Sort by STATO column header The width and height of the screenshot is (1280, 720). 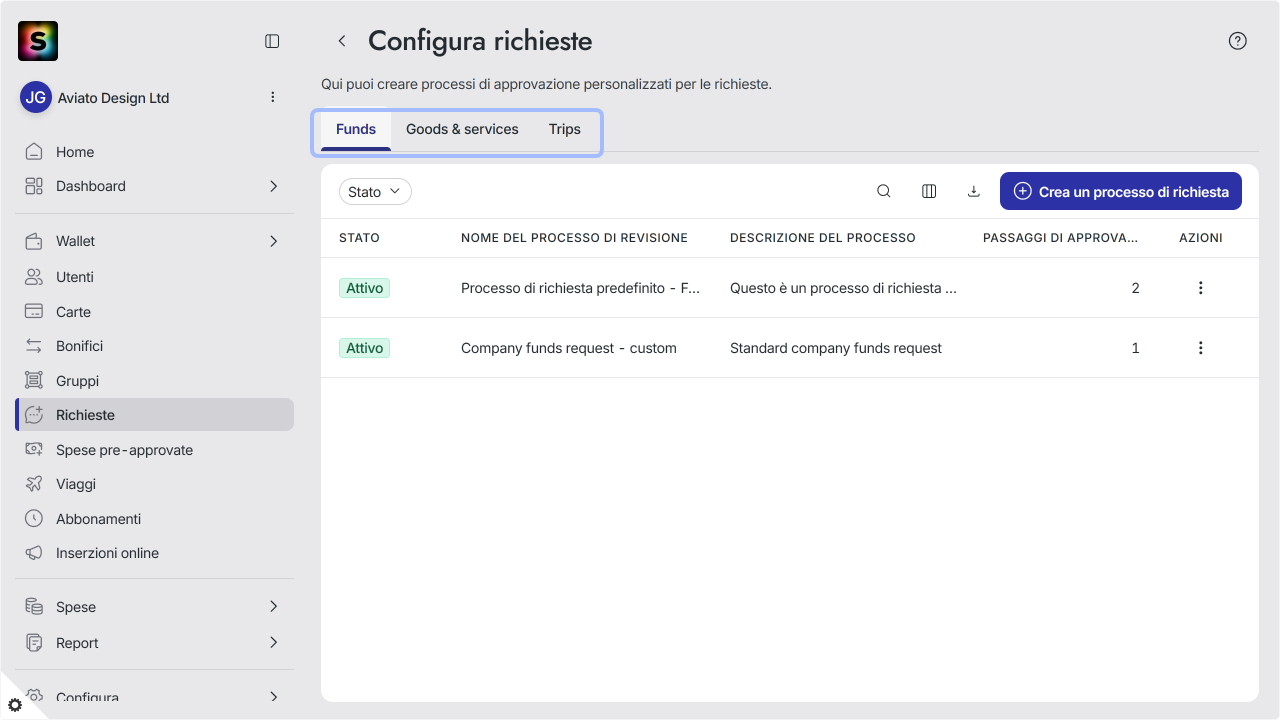point(359,238)
